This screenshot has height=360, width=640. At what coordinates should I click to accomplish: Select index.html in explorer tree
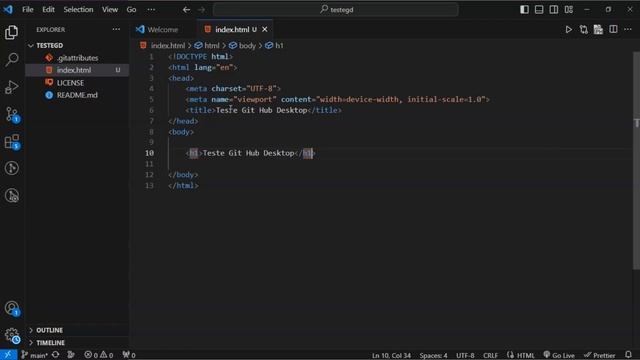(74, 70)
